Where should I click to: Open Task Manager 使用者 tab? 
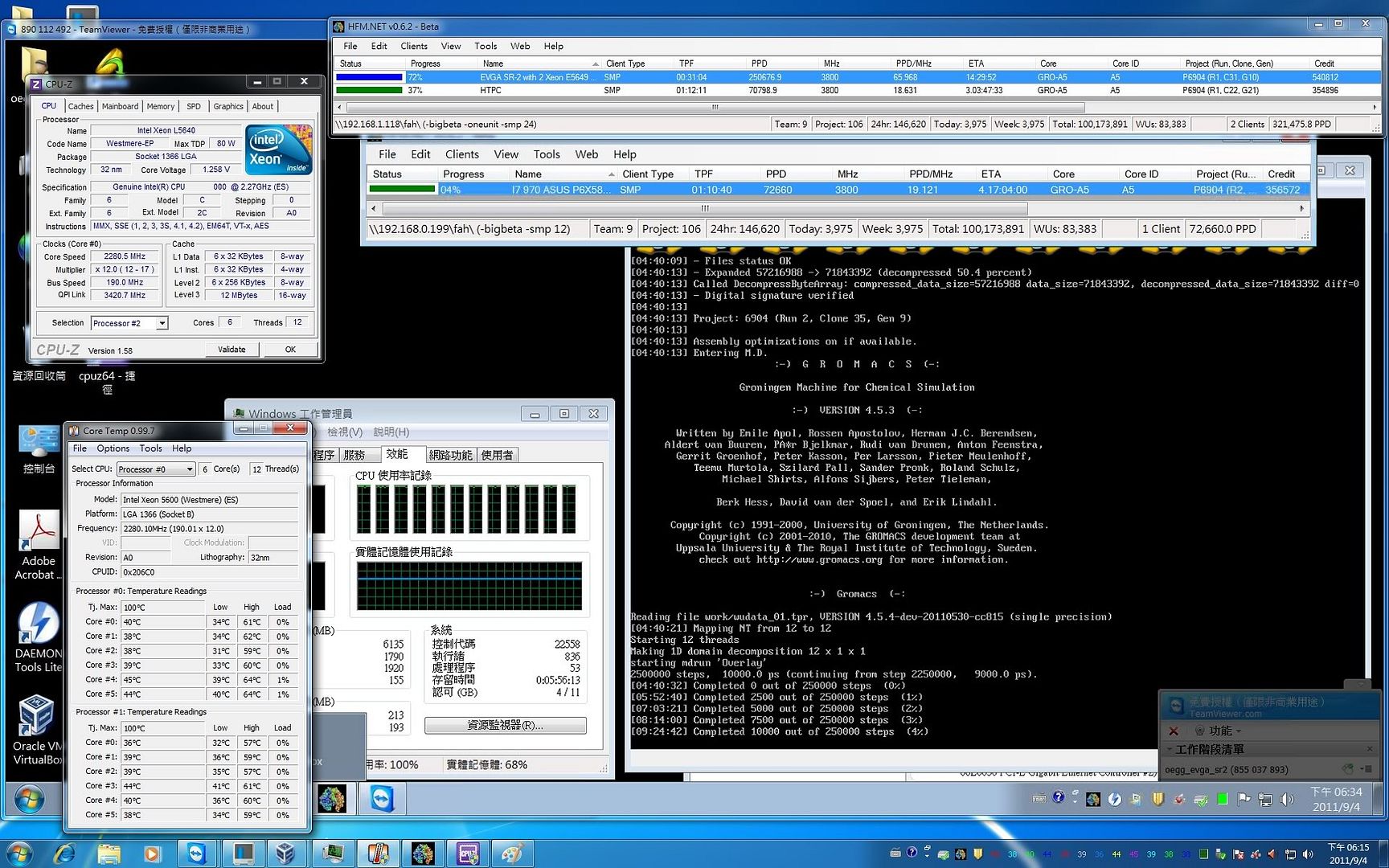click(497, 455)
